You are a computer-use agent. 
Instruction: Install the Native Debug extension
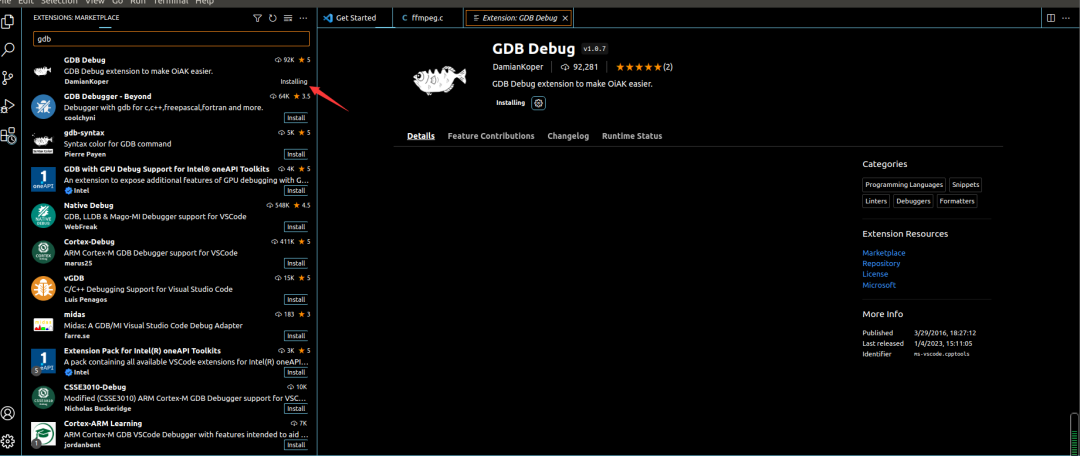[x=296, y=227]
